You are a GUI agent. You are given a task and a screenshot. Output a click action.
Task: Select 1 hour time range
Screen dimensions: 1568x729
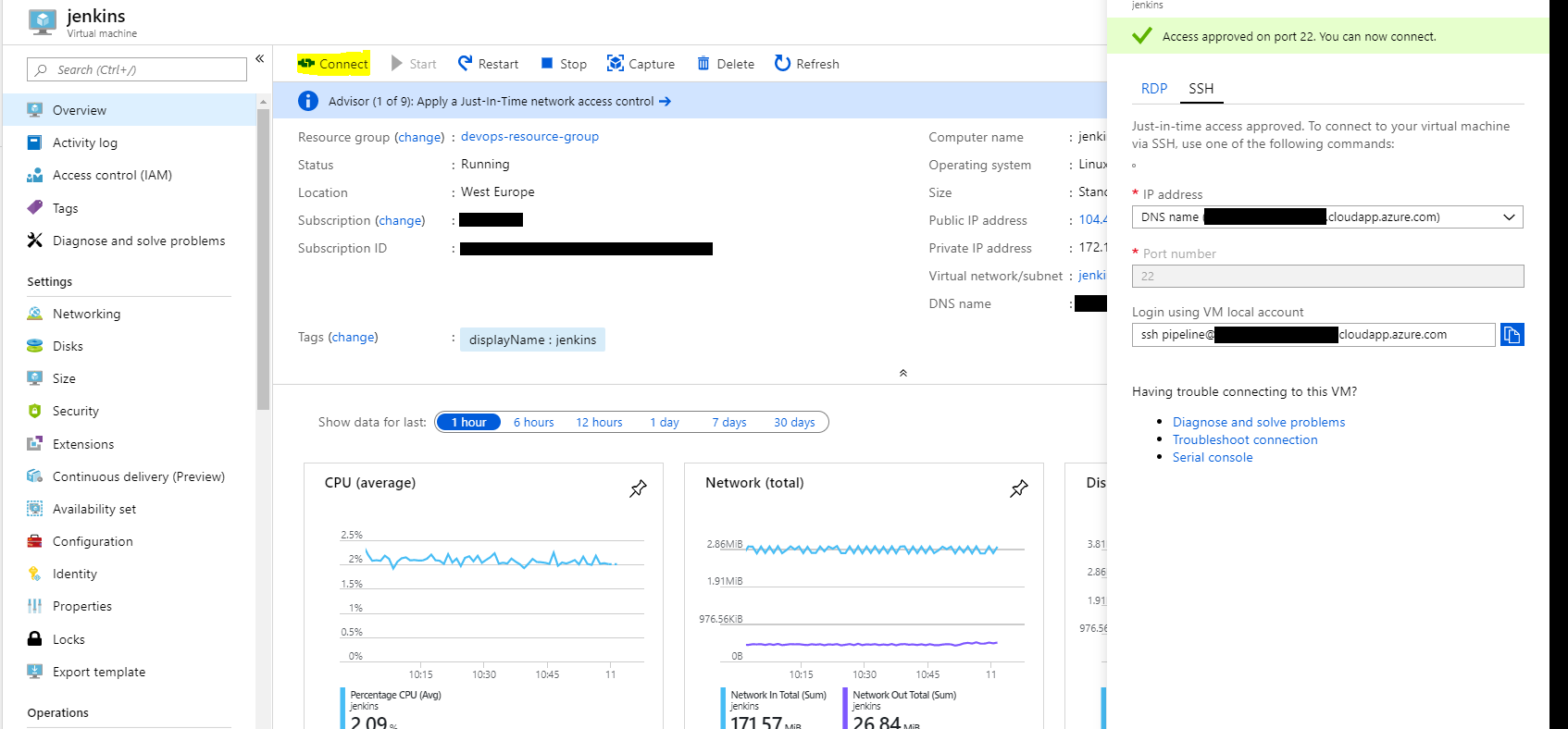tap(468, 422)
